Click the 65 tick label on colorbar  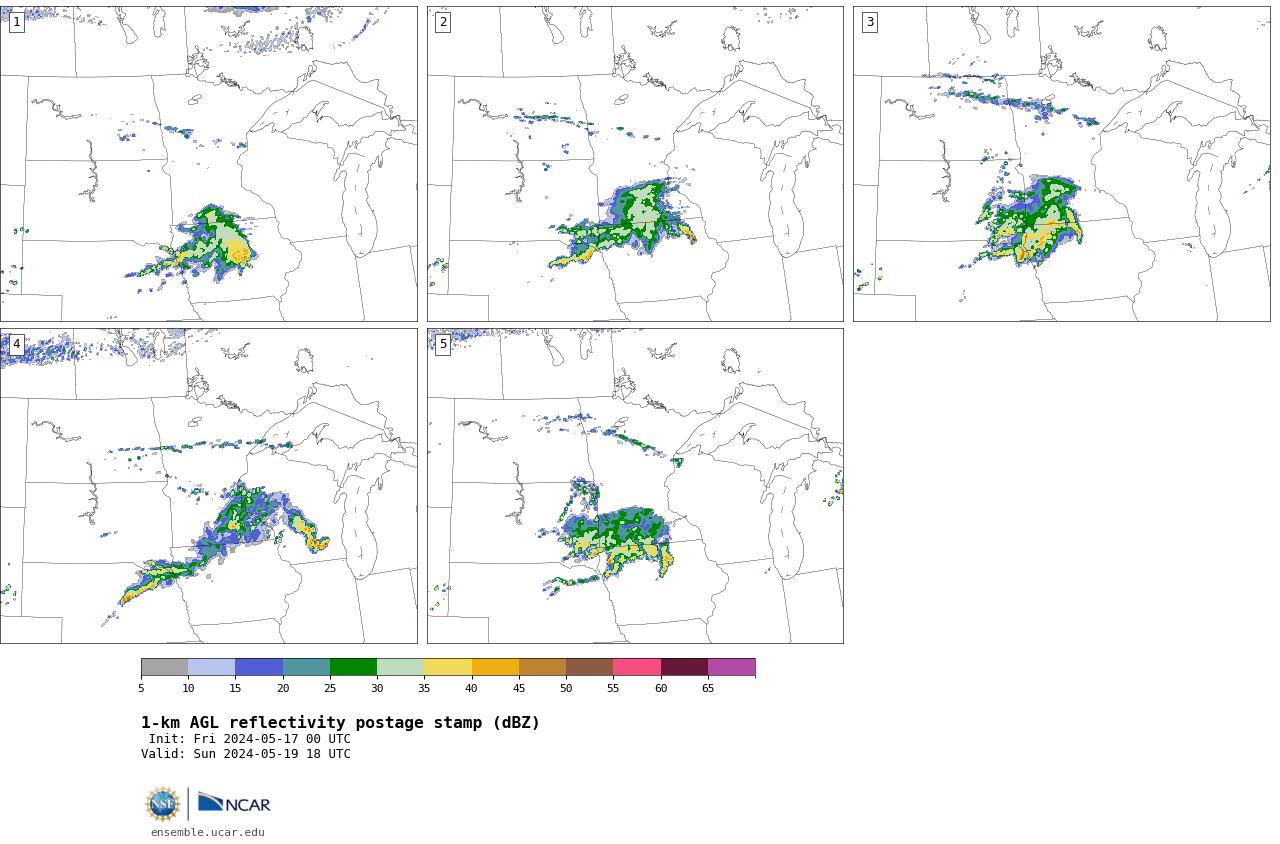click(x=708, y=688)
